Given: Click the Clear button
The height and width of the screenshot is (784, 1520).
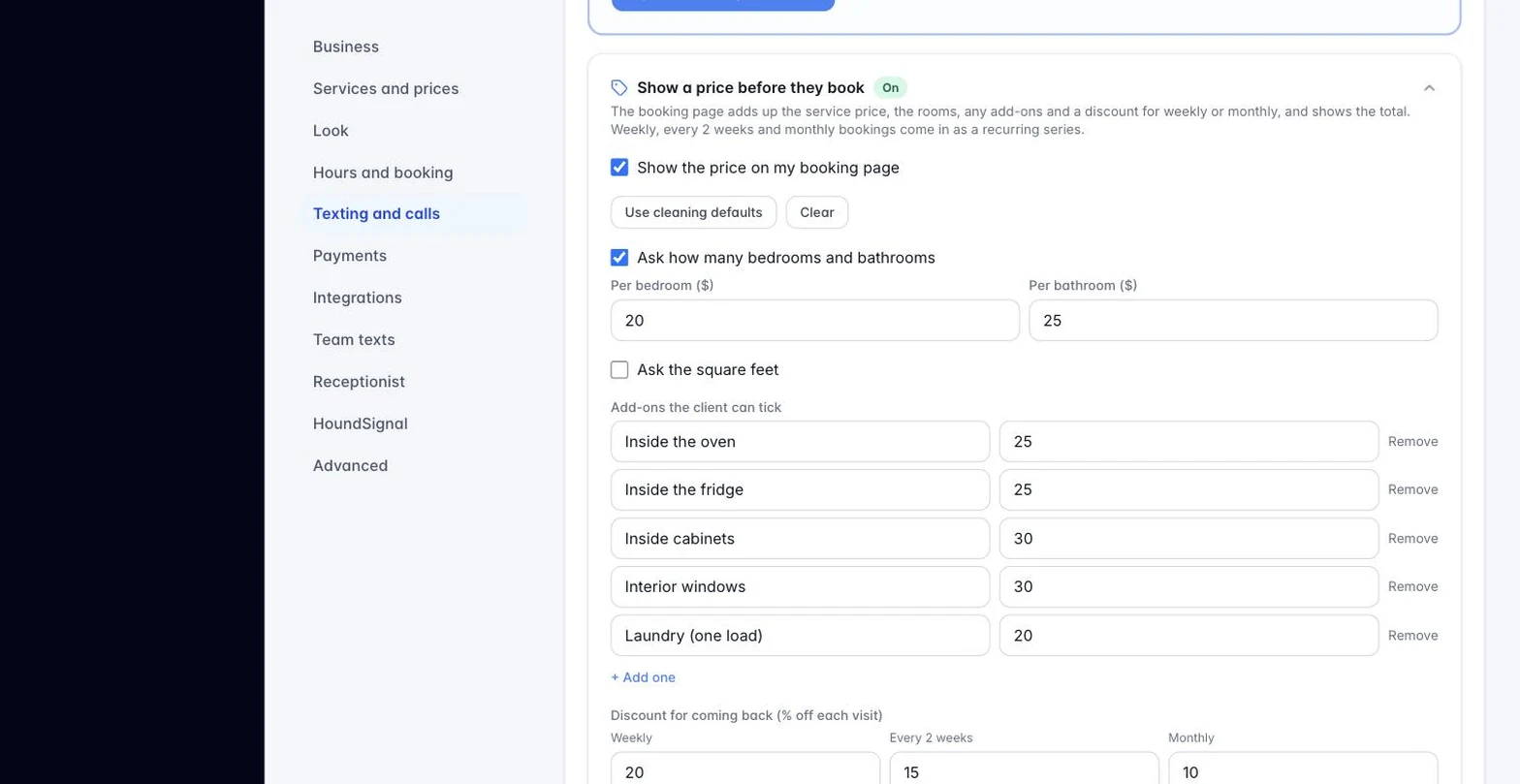Looking at the screenshot, I should (x=817, y=212).
